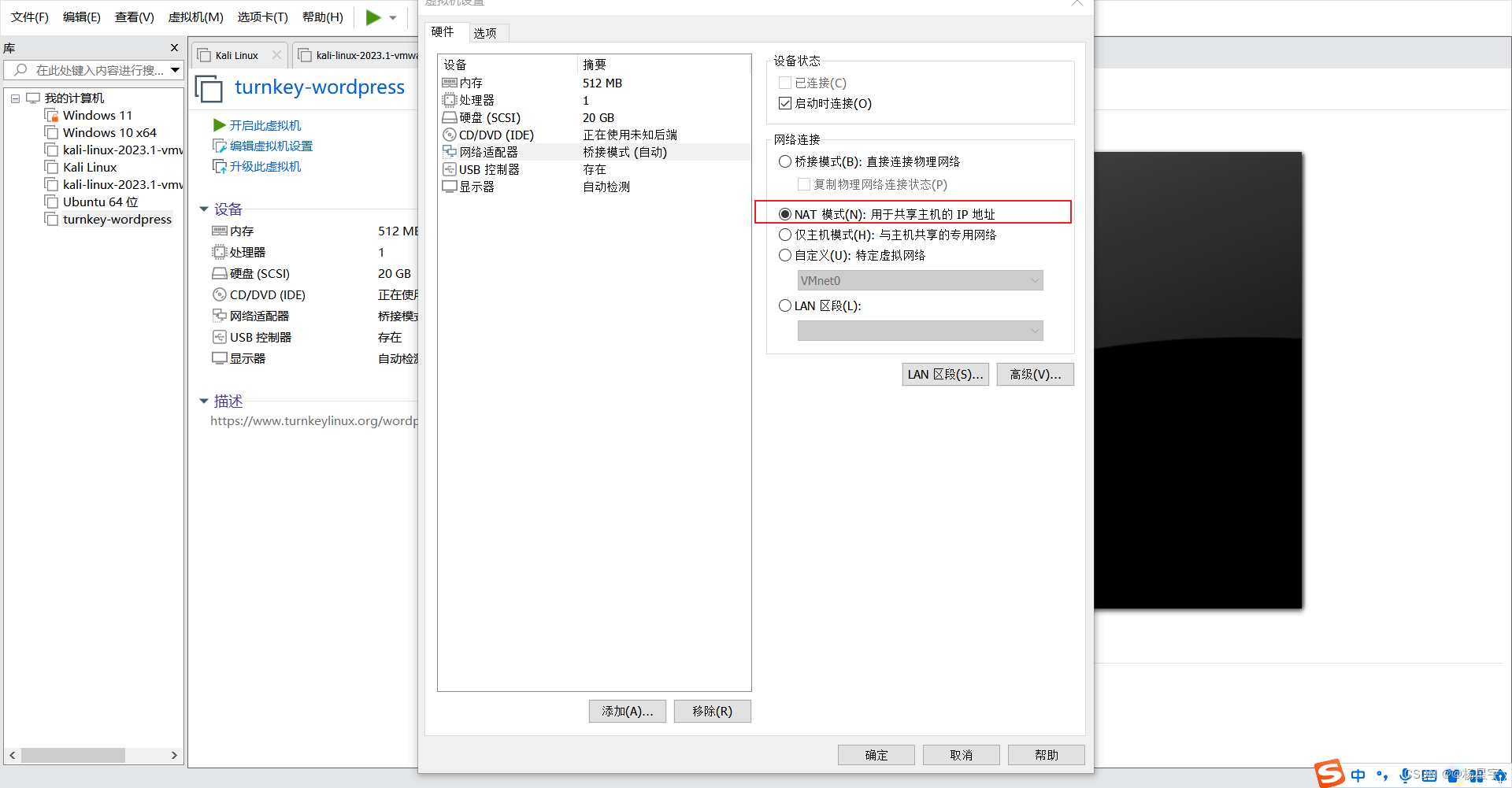1512x788 pixels.
Task: Click network adapter icon in main window list
Action: pos(220,316)
